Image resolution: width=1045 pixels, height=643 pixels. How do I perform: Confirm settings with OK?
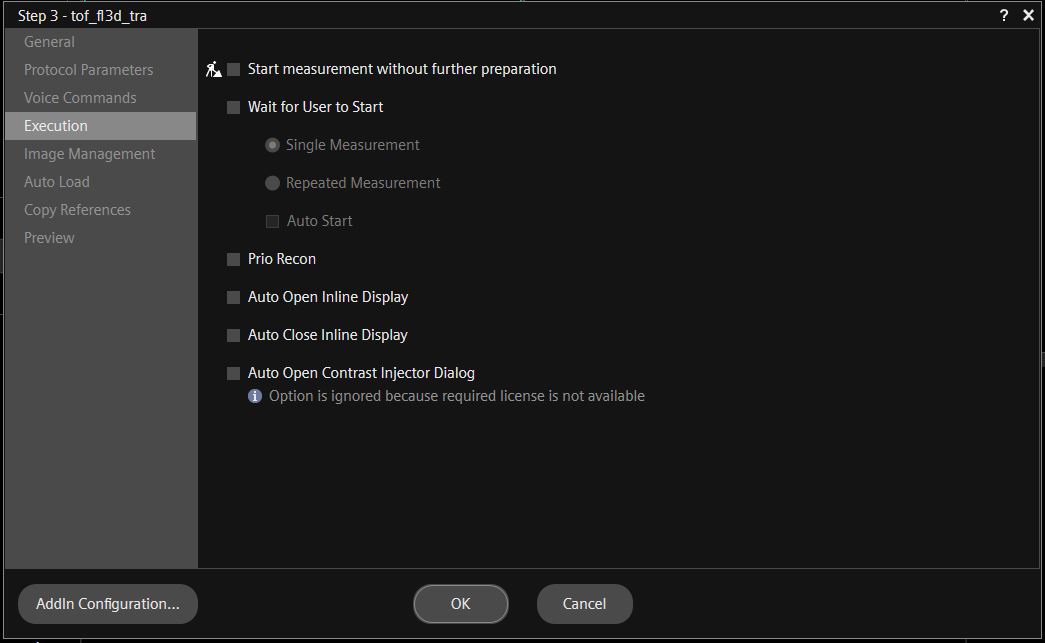point(460,604)
